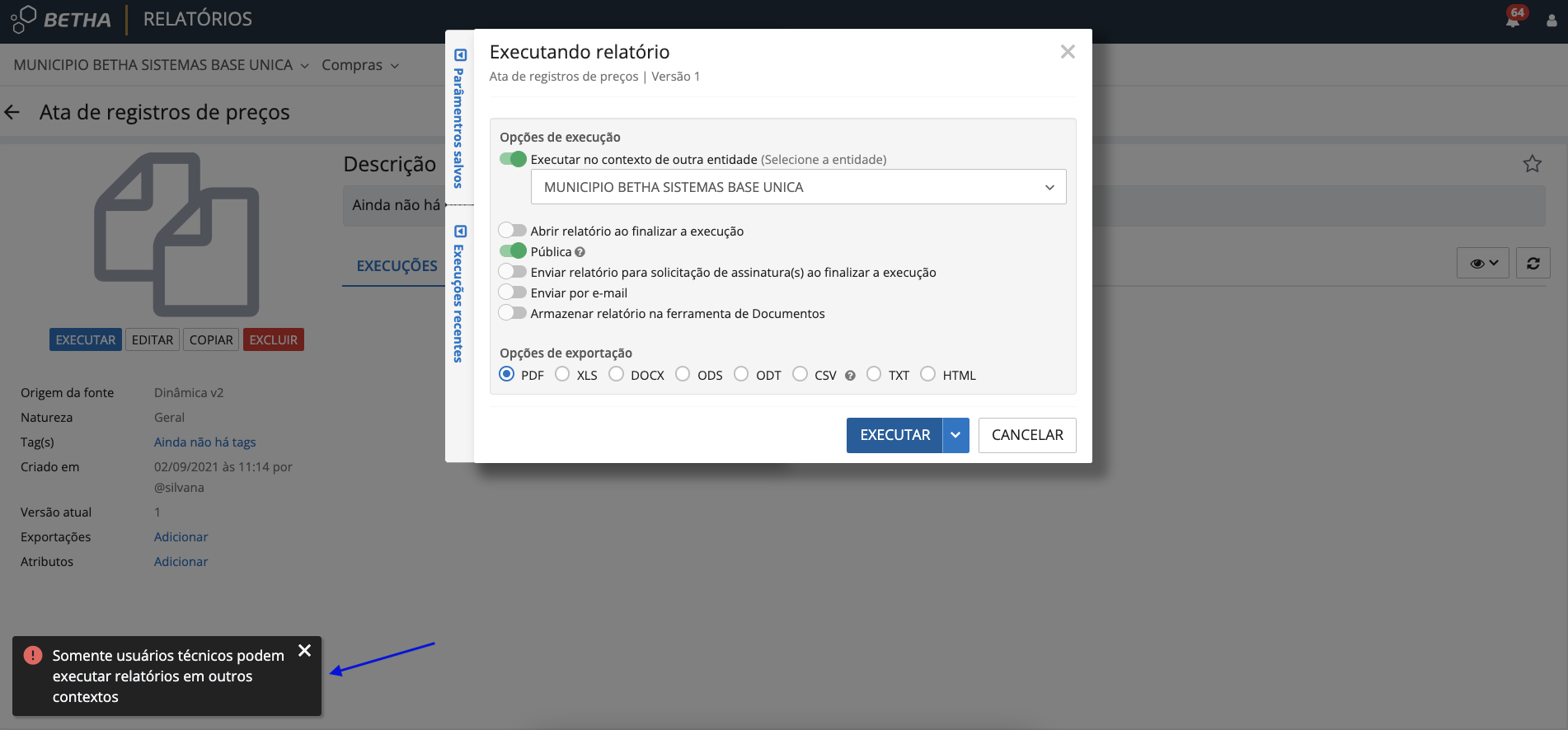Viewport: 1568px width, 730px height.
Task: Expand the EXECUTAR split-button arrow
Action: pos(956,435)
